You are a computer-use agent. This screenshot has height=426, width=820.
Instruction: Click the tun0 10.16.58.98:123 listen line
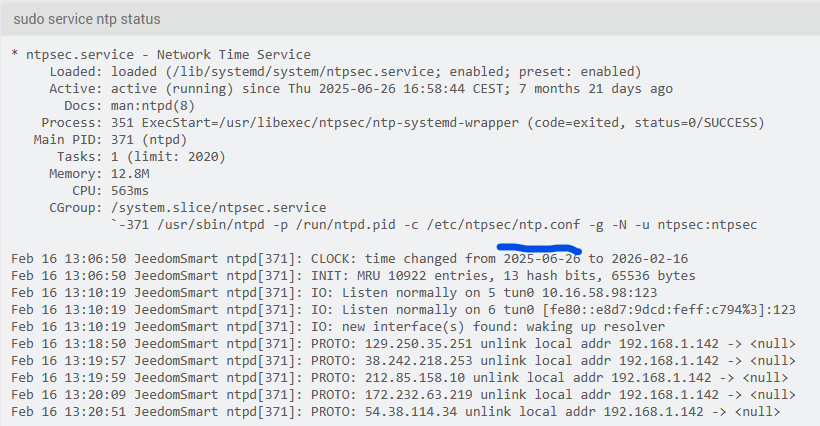[x=400, y=292]
